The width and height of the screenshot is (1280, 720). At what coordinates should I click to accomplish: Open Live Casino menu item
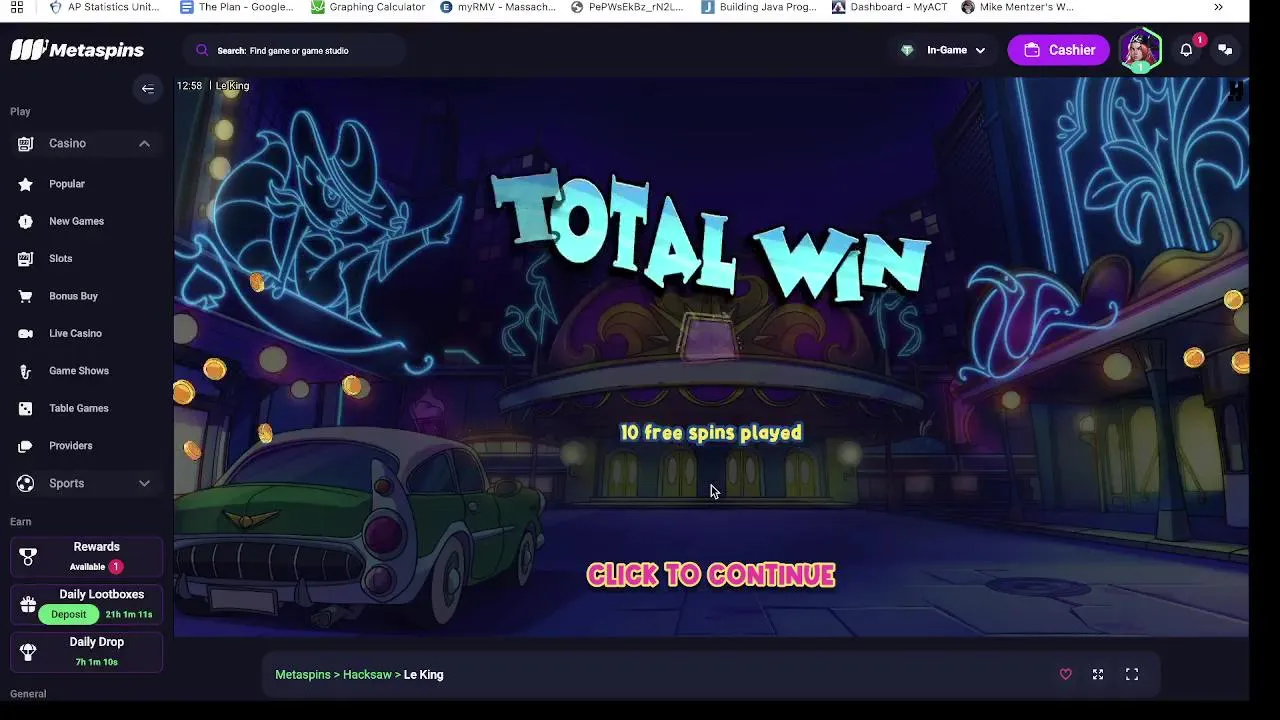[75, 333]
